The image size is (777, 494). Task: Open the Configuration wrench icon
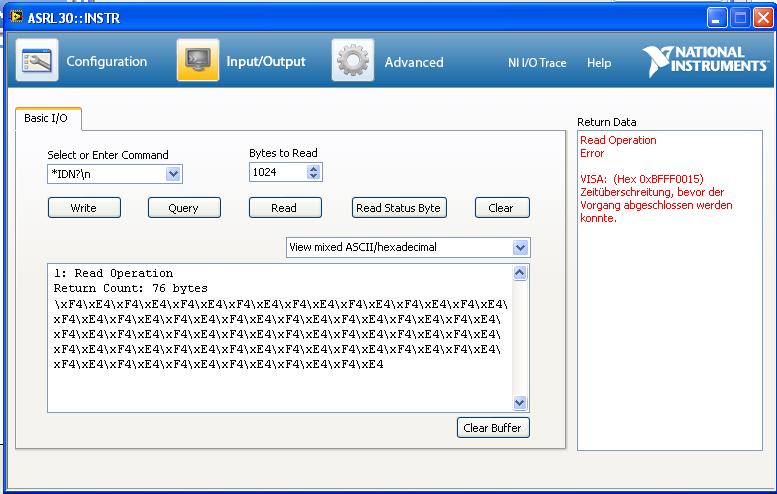click(x=37, y=60)
